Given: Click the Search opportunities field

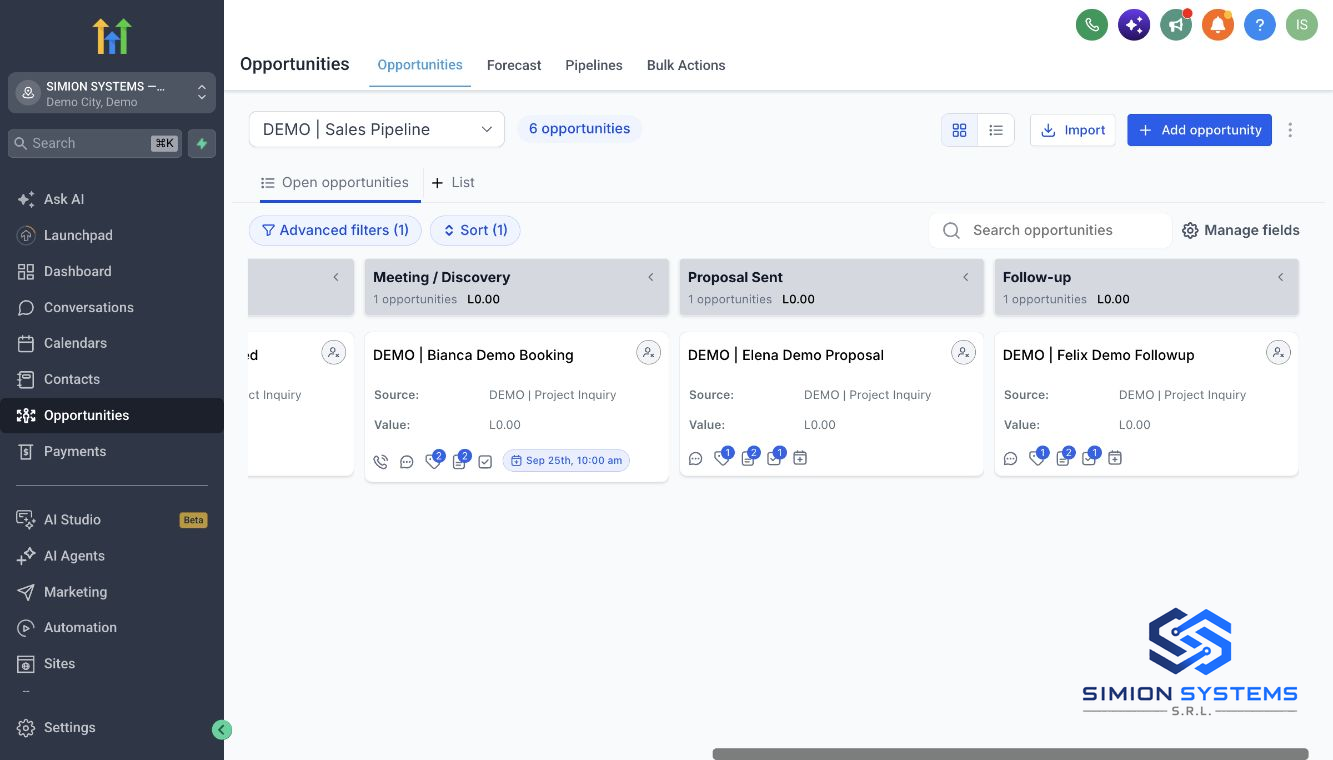Looking at the screenshot, I should [1050, 230].
